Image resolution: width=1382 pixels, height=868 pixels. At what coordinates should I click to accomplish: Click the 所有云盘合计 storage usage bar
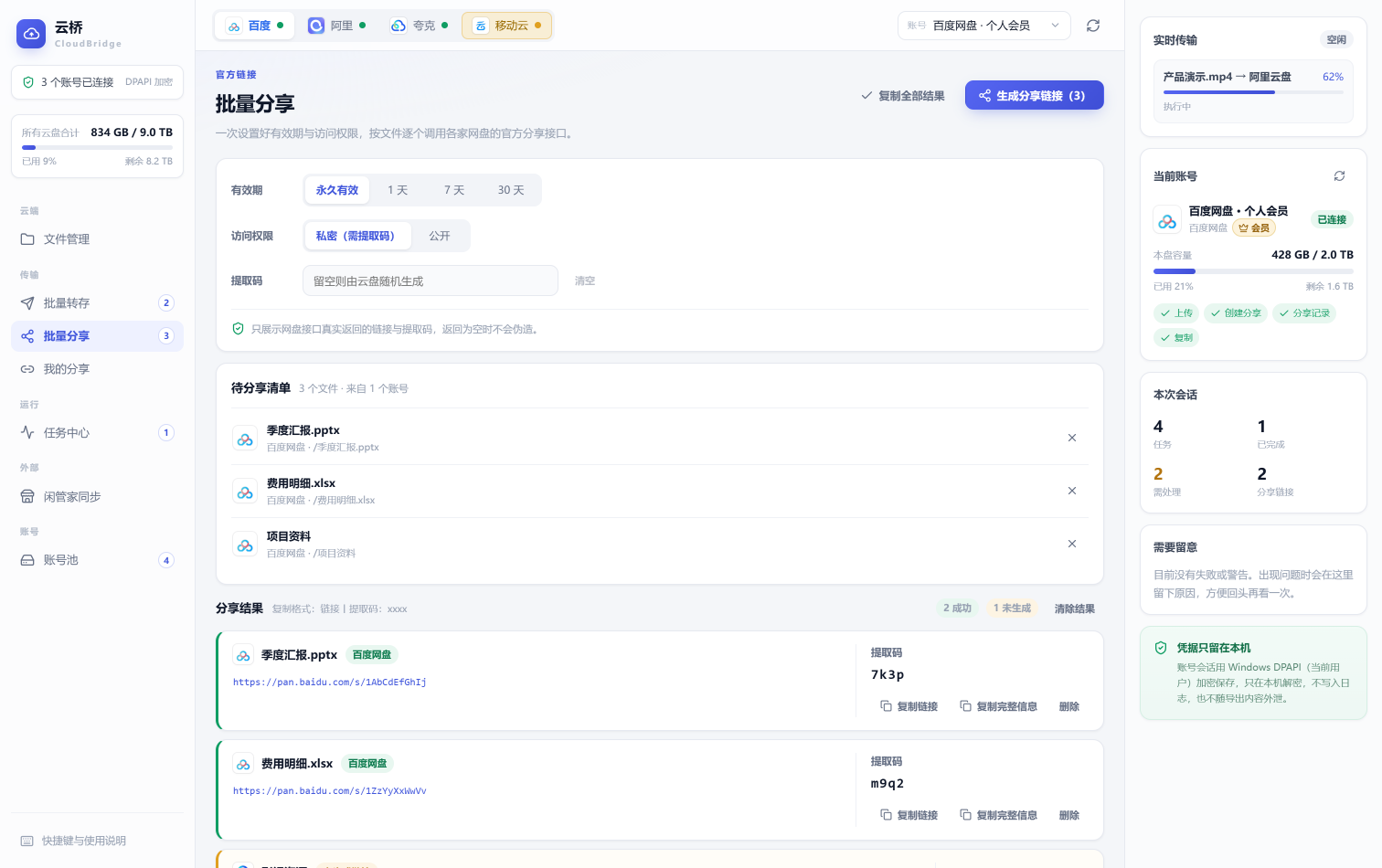(97, 147)
